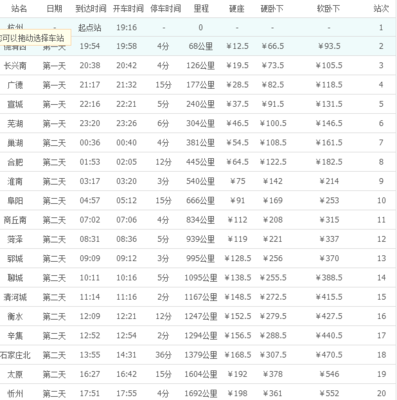Viewport: 397px width, 400px height.
Task: Select arrival time 23:20
Action: (x=90, y=123)
